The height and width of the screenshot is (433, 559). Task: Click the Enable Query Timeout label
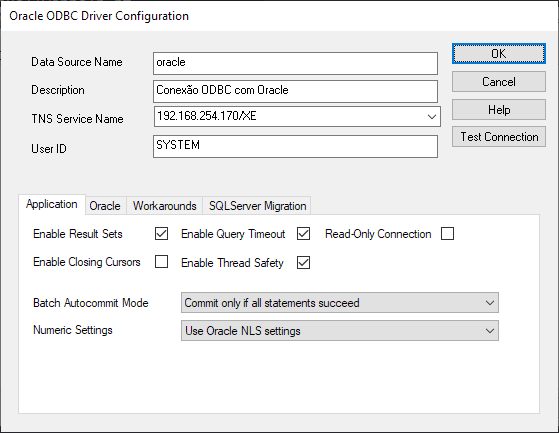tap(233, 234)
